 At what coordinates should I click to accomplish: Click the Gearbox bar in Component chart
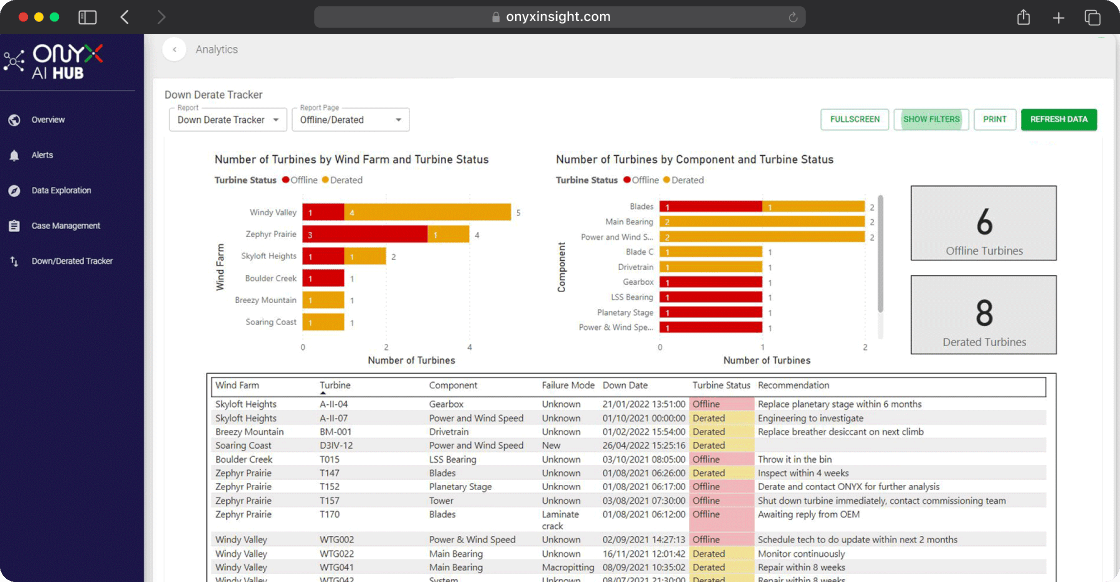point(711,282)
